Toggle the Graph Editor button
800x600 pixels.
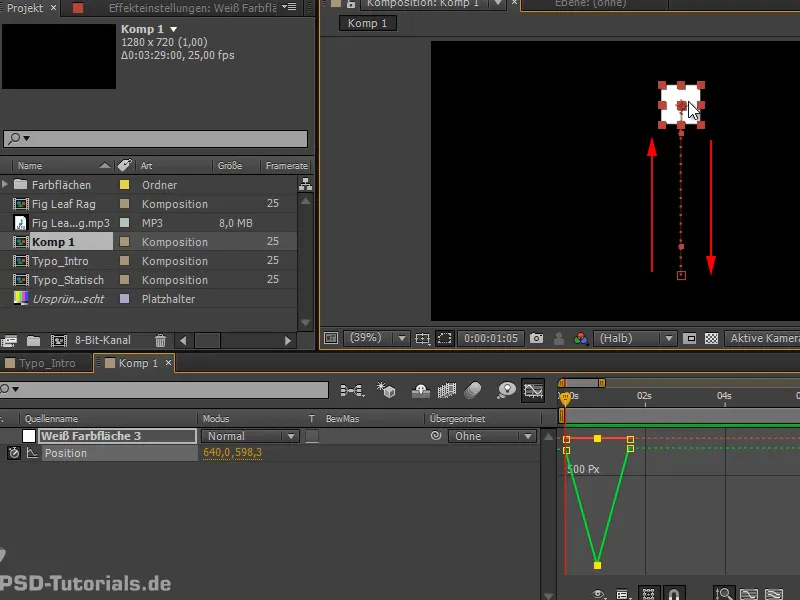(x=534, y=390)
